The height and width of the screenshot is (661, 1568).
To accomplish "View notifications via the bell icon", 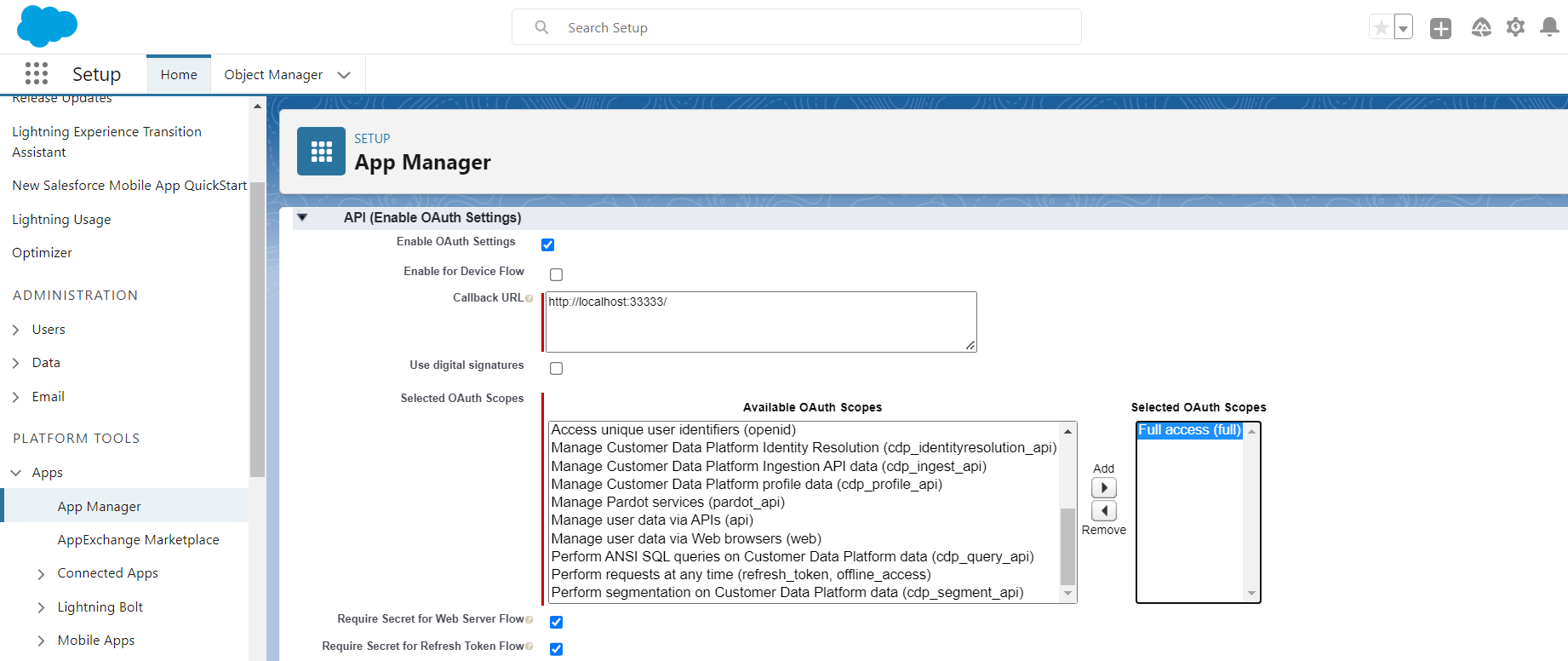I will [1549, 28].
